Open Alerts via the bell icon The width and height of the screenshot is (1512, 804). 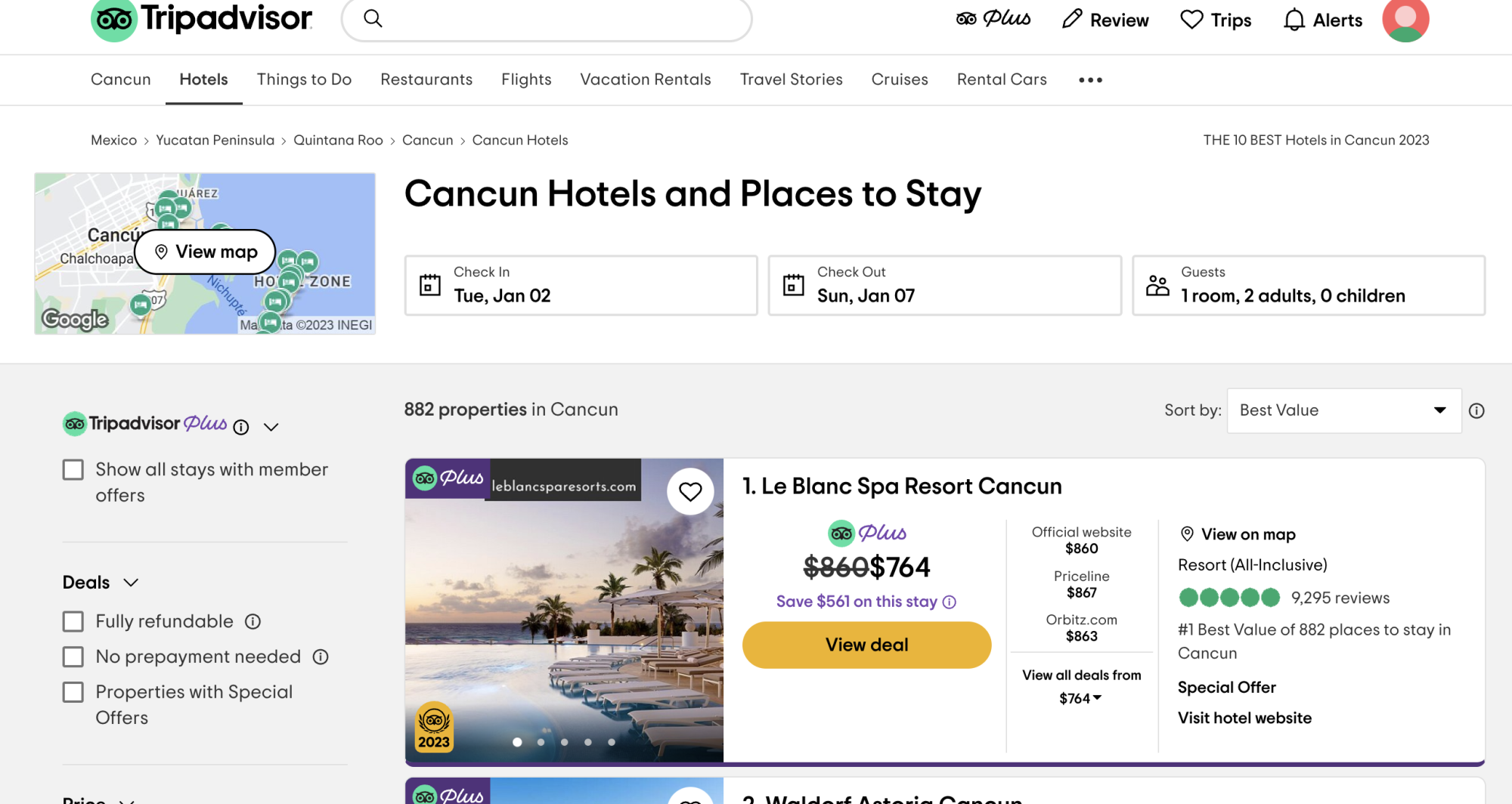point(1294,20)
